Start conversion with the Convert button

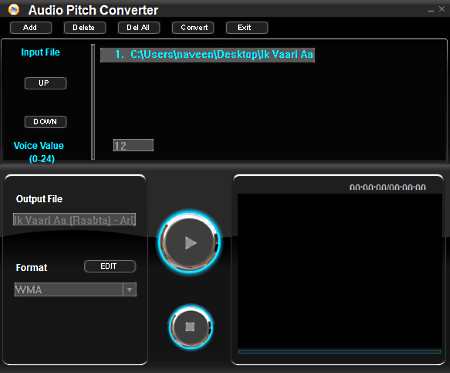(193, 28)
